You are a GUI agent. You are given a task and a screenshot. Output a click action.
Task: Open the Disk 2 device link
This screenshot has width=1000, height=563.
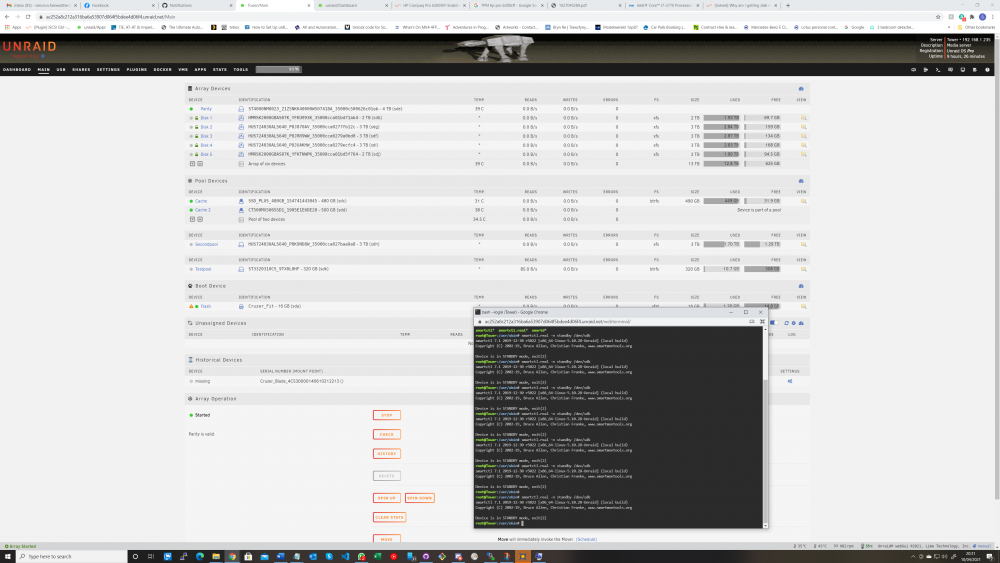coord(206,127)
